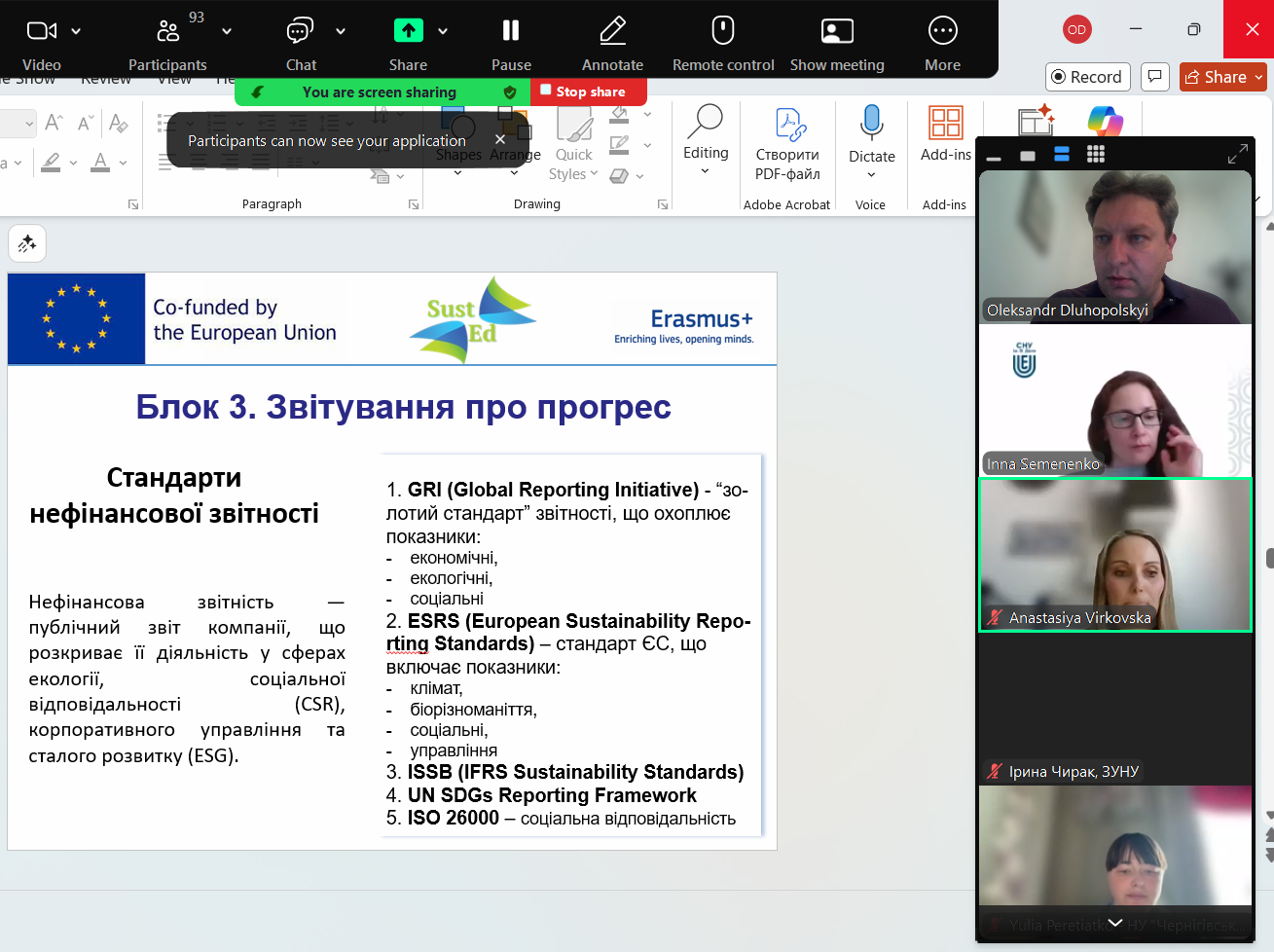Viewport: 1274px width, 952px height.
Task: Click the Adobe Create PDF icon
Action: [788, 125]
